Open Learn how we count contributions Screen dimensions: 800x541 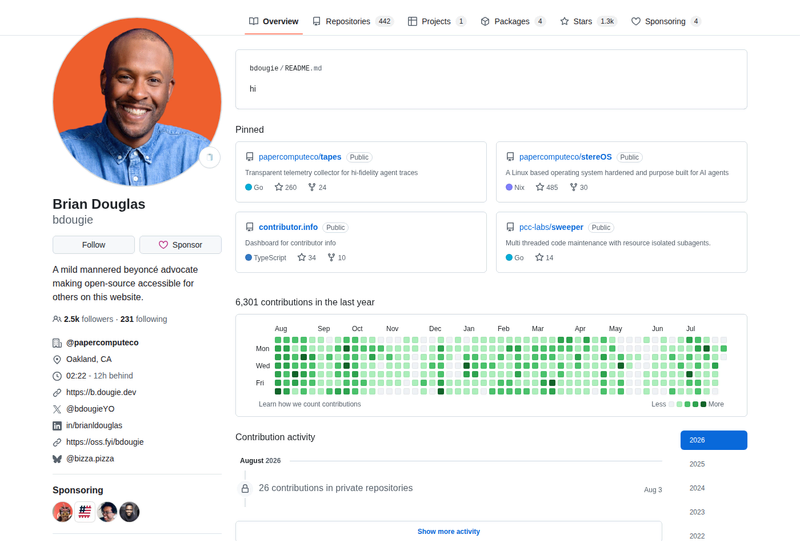(x=310, y=404)
